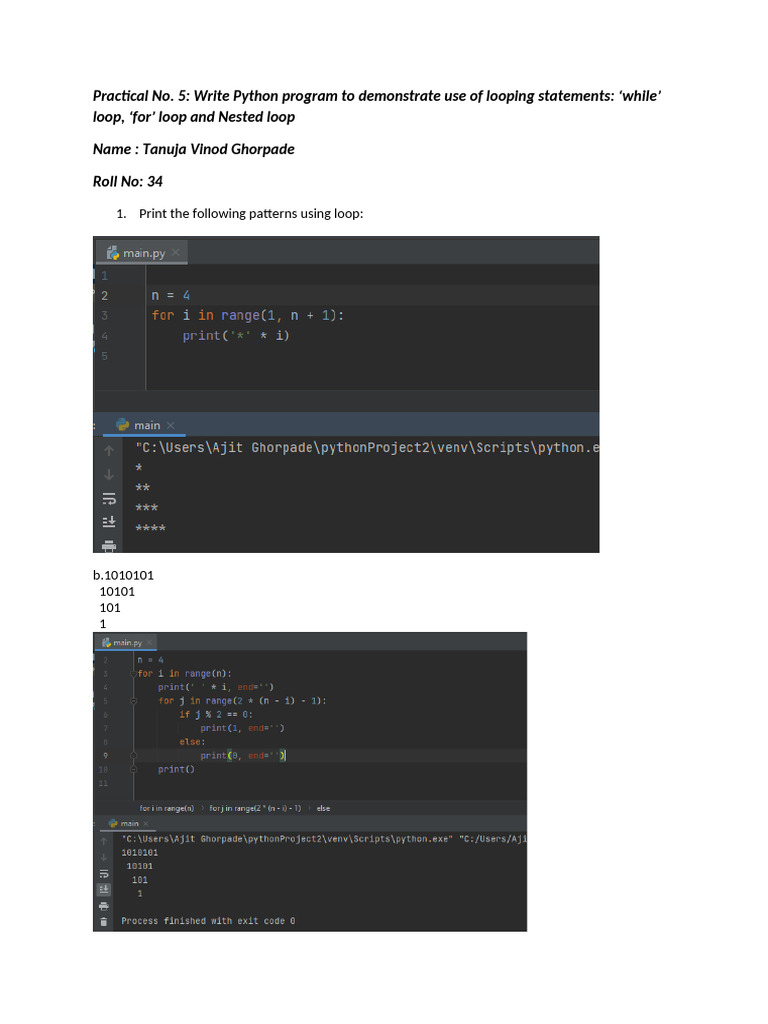Click scroll-to-end icon in first run console
Viewport: 768px width, 1024px height.
[x=109, y=522]
